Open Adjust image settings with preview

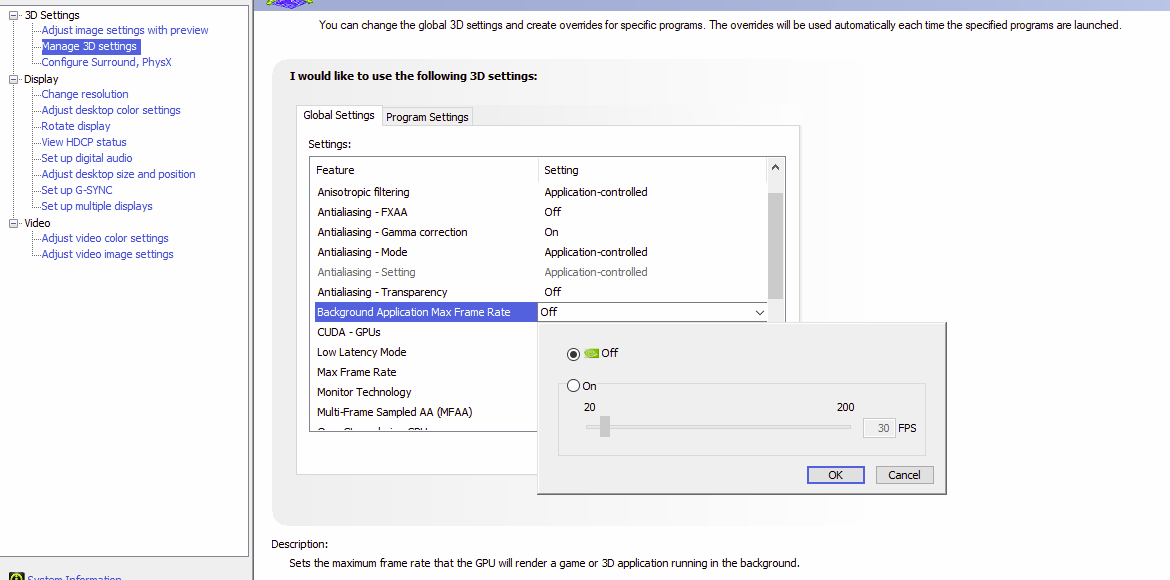click(x=125, y=31)
